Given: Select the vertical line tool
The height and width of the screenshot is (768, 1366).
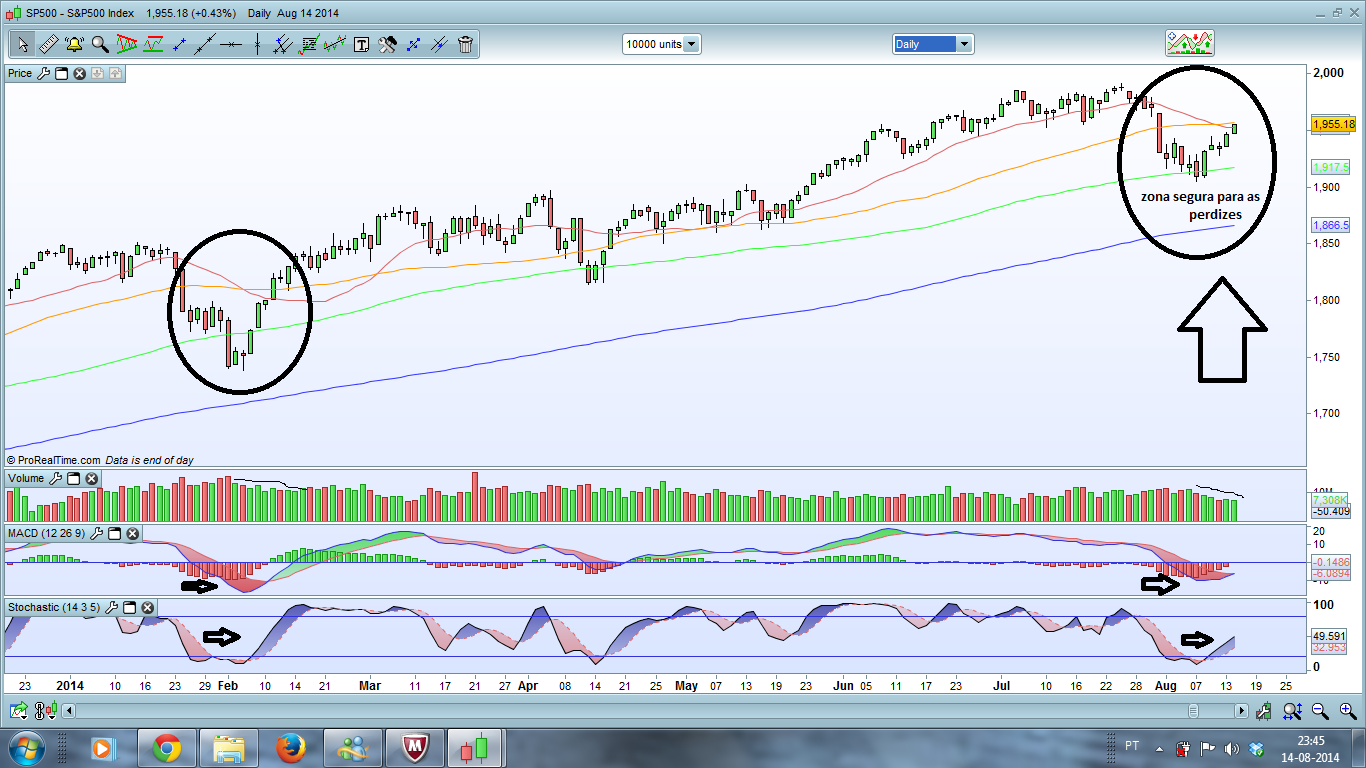Looking at the screenshot, I should (257, 44).
